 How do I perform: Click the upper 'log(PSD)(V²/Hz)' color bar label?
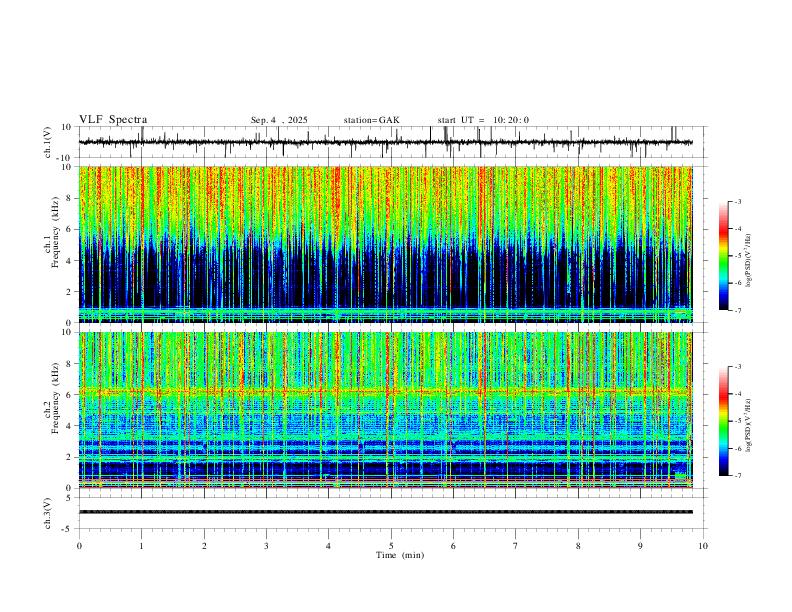(x=748, y=260)
